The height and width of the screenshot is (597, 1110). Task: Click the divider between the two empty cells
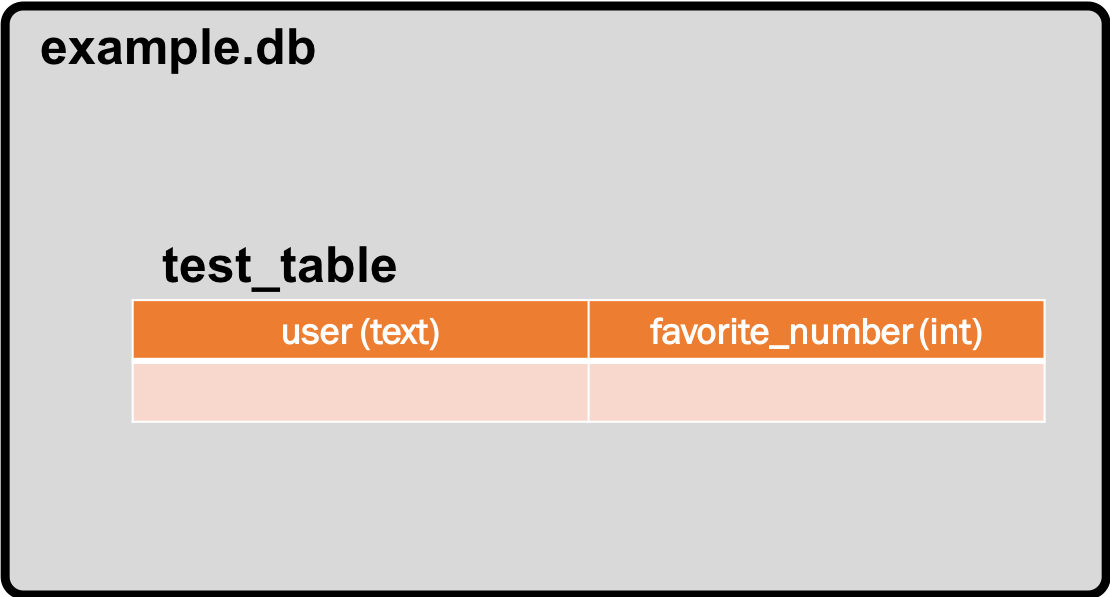588,392
